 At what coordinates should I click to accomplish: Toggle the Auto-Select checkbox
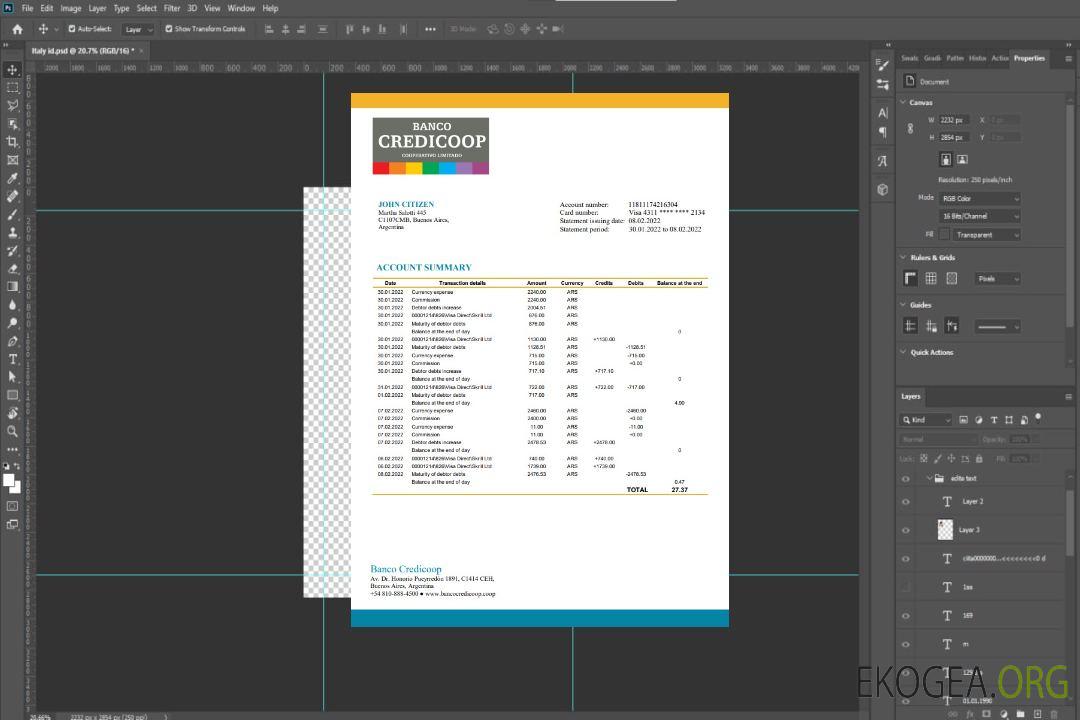pos(72,29)
